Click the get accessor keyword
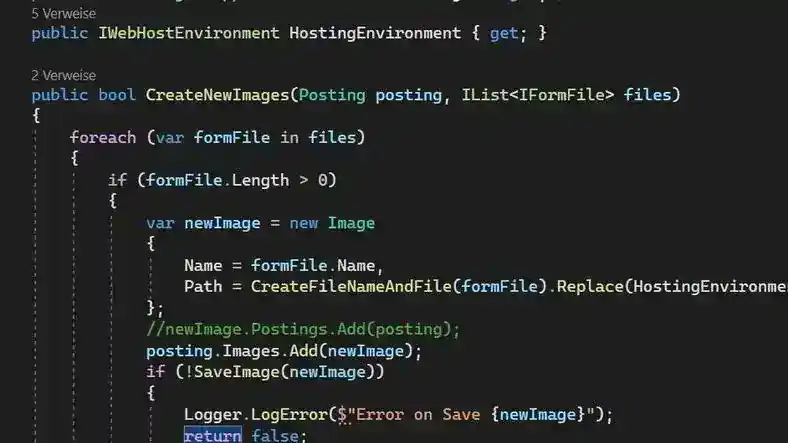 (x=504, y=33)
